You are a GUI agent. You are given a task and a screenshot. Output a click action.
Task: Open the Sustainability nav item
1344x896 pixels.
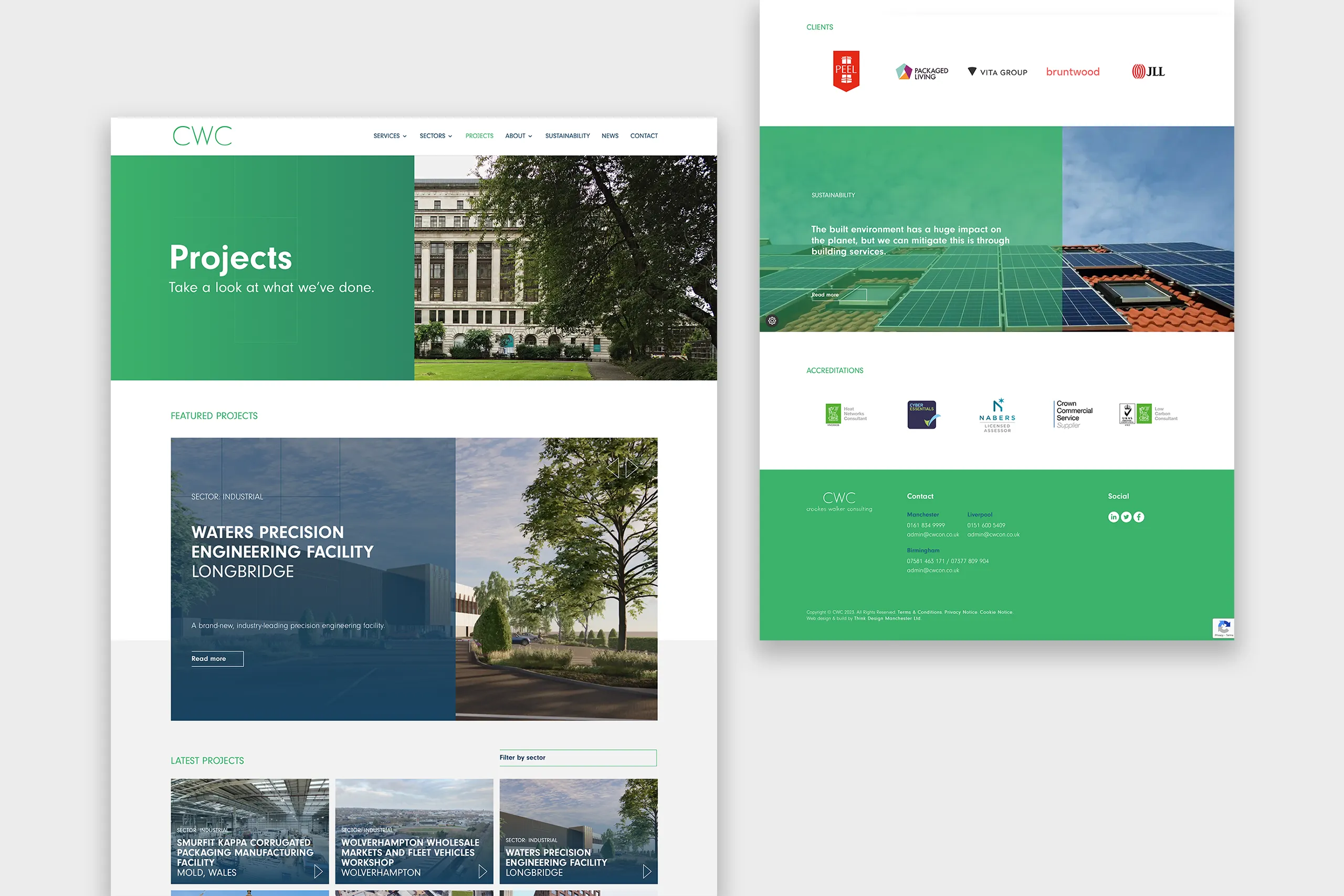568,136
